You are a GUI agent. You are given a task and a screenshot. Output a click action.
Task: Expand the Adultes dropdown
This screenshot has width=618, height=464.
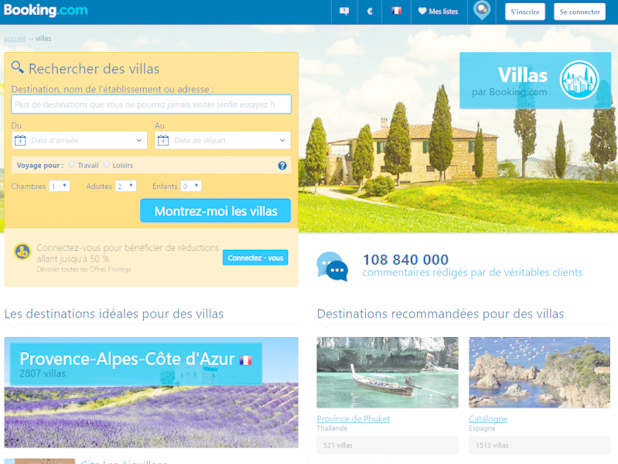click(125, 186)
